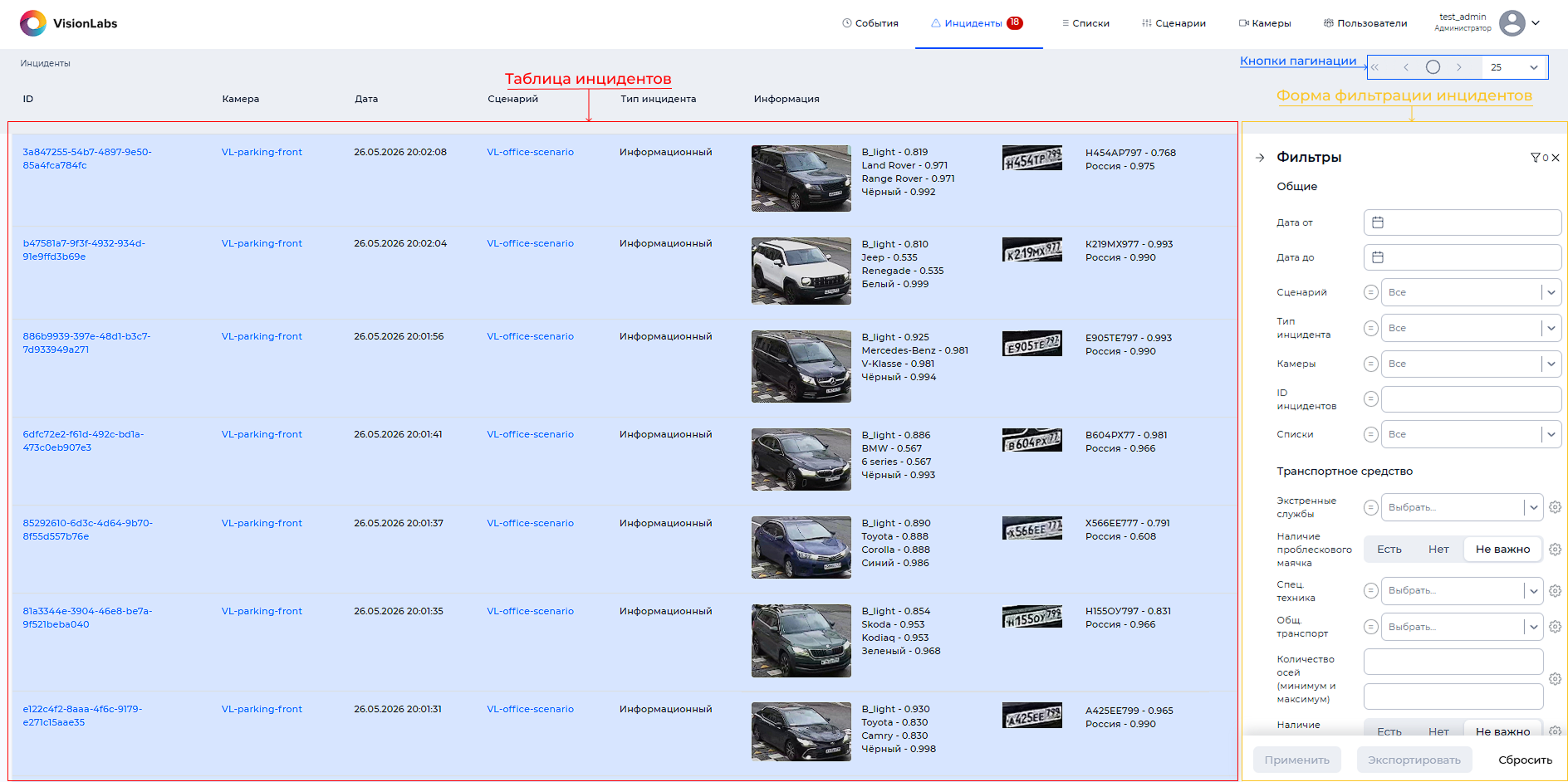The height and width of the screenshot is (782, 1568).
Task: Select Не важно for проблесковый маячок
Action: tap(1502, 550)
